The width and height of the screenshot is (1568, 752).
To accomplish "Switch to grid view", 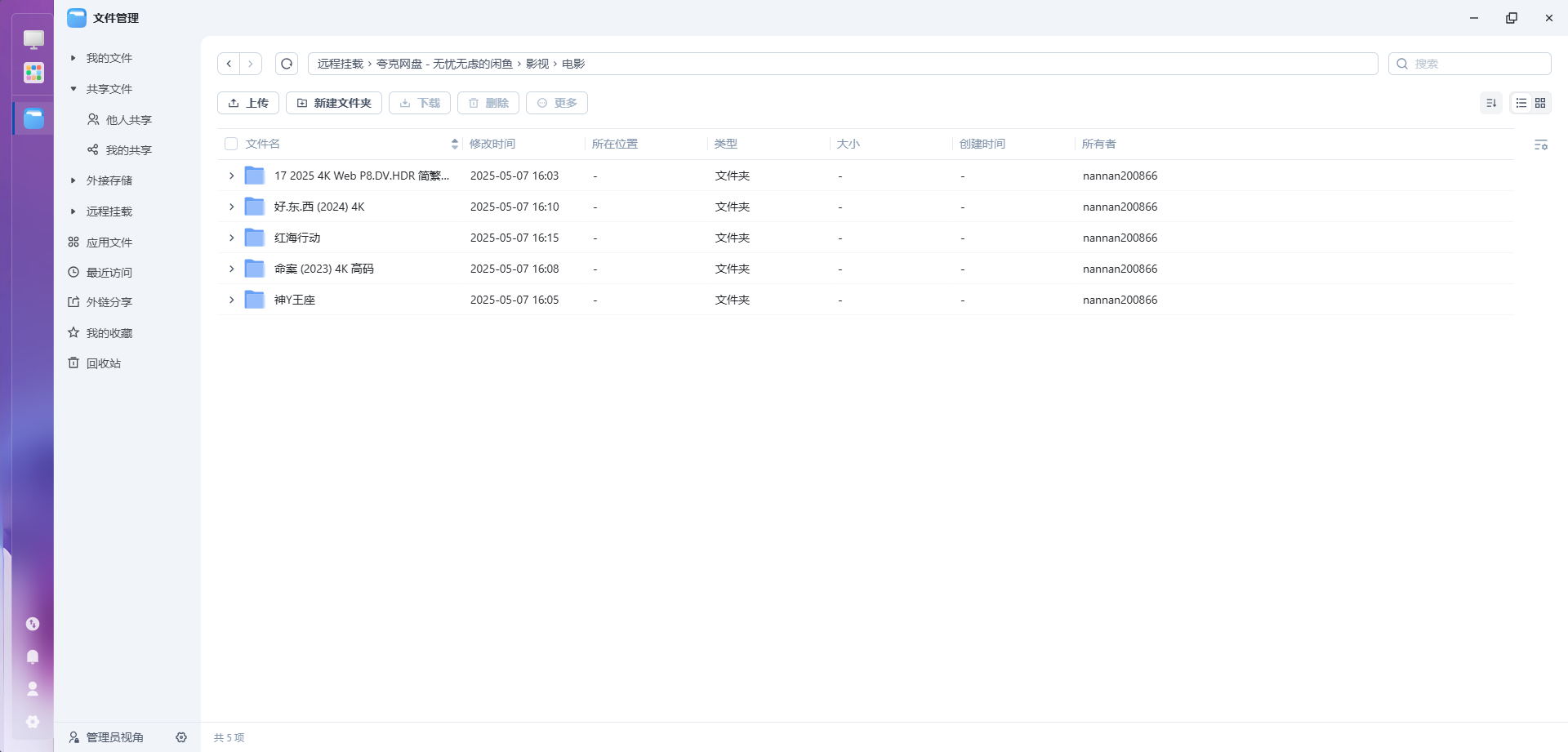I will (x=1540, y=103).
